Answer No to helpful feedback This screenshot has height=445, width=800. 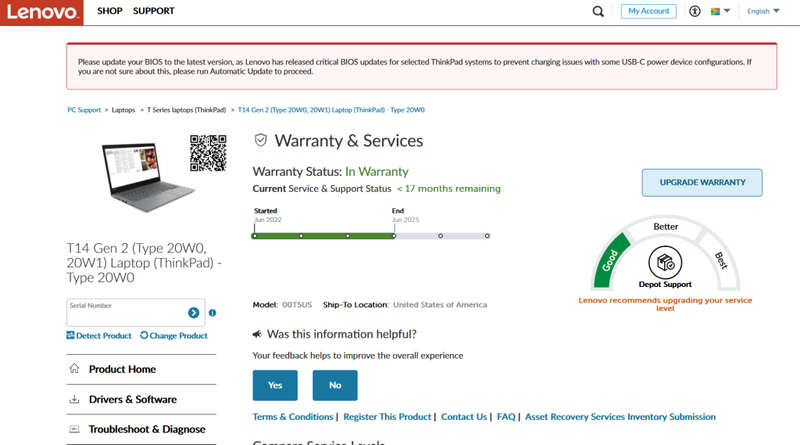(335, 385)
